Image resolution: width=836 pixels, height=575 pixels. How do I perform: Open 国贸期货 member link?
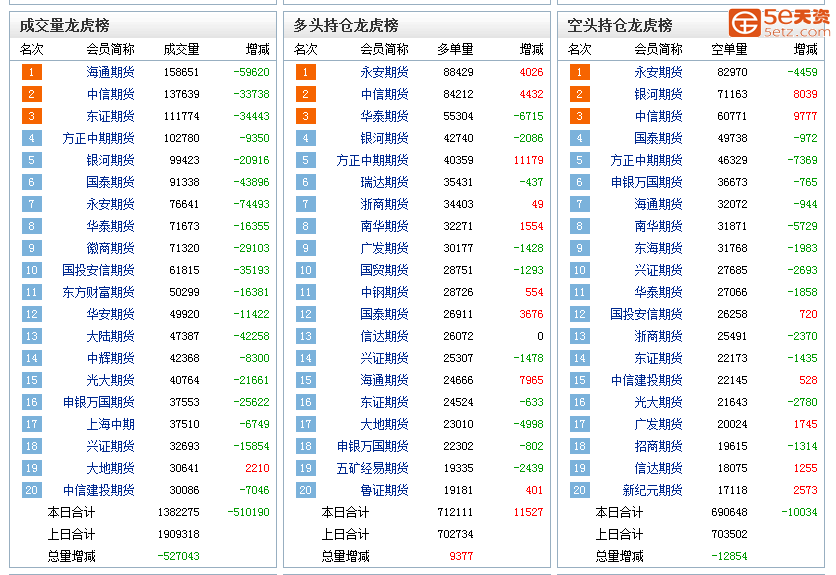click(384, 270)
